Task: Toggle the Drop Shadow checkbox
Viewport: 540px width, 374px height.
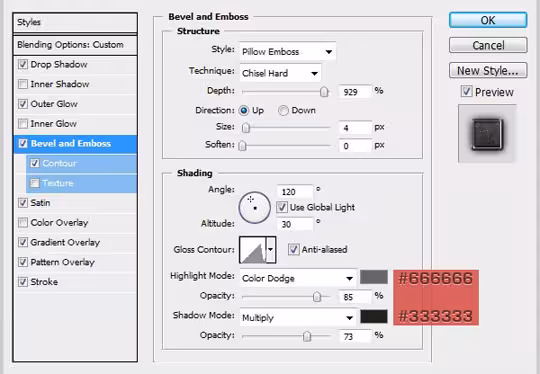Action: point(23,64)
